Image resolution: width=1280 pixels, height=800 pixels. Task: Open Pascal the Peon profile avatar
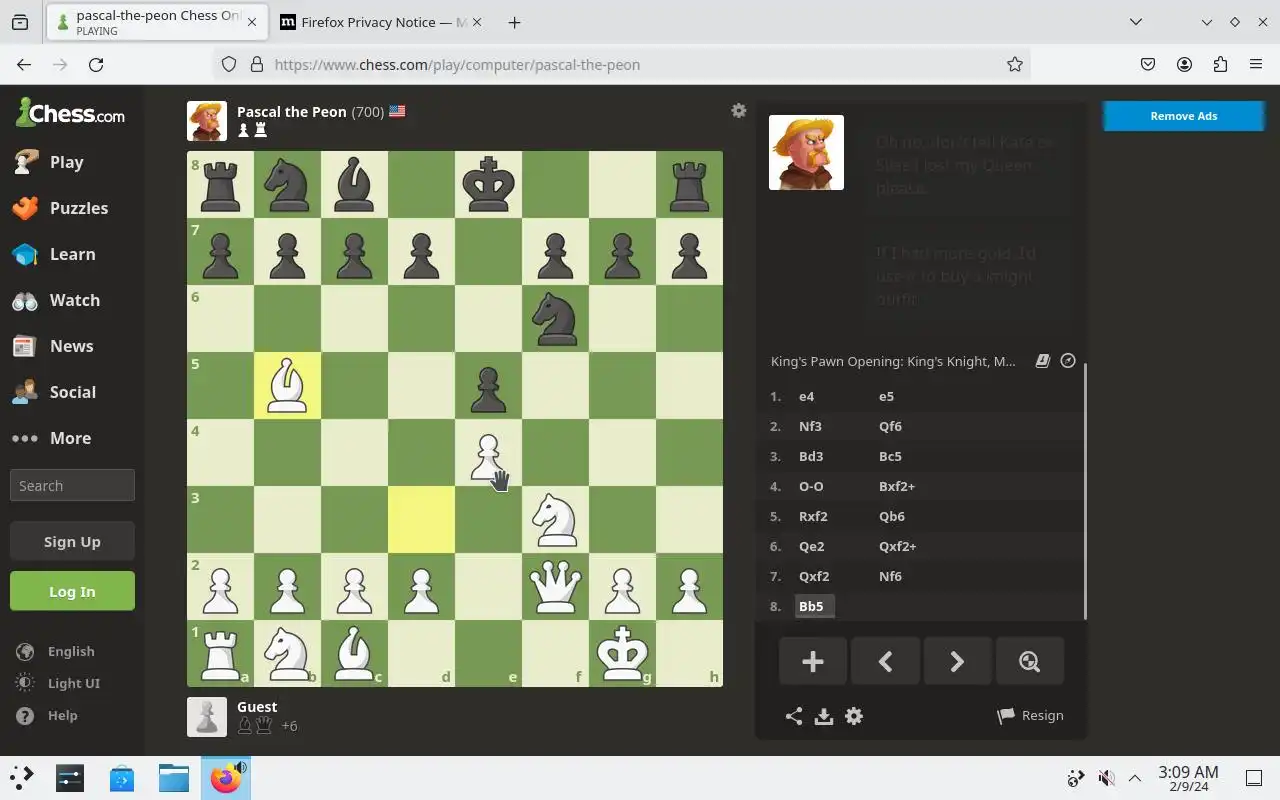tap(207, 121)
